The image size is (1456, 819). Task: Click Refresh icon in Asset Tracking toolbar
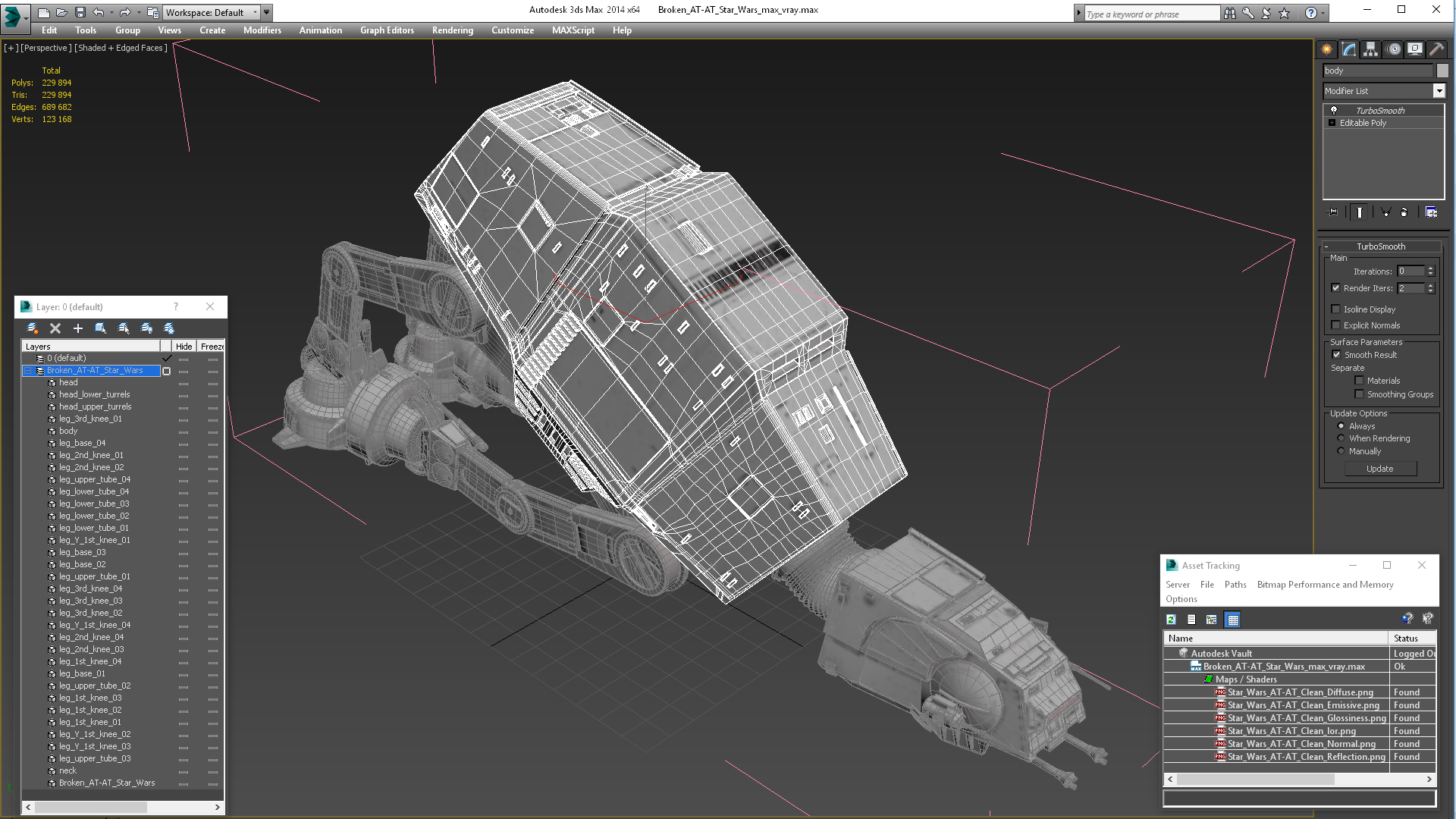[1171, 620]
